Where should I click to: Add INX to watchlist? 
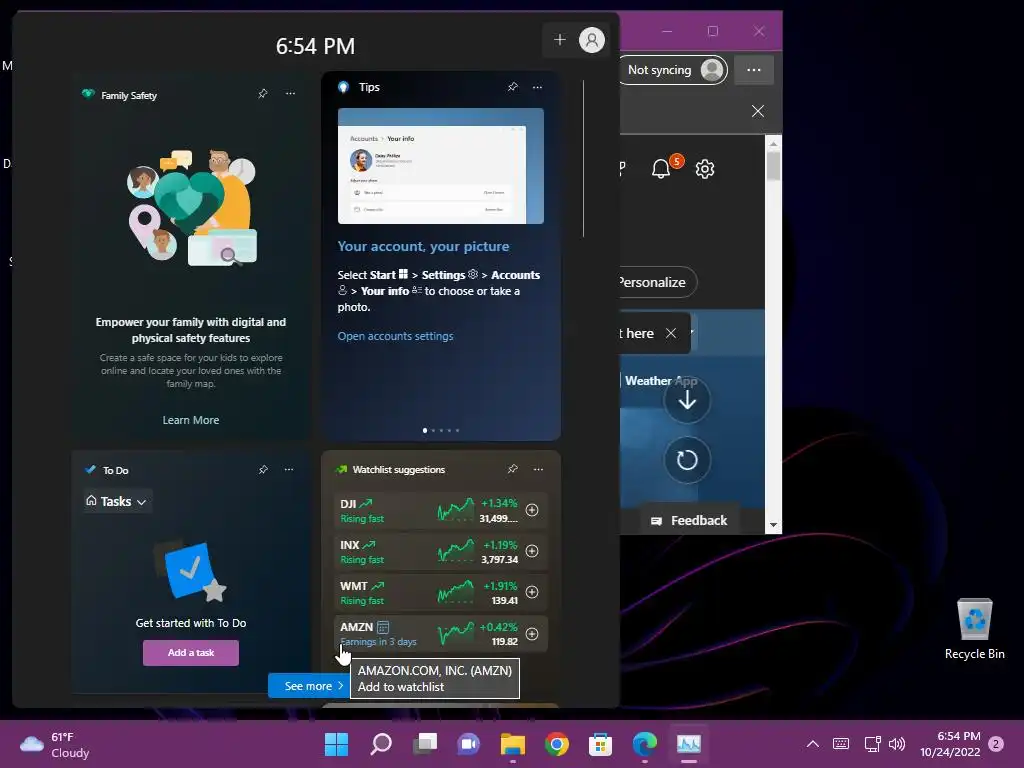point(532,551)
